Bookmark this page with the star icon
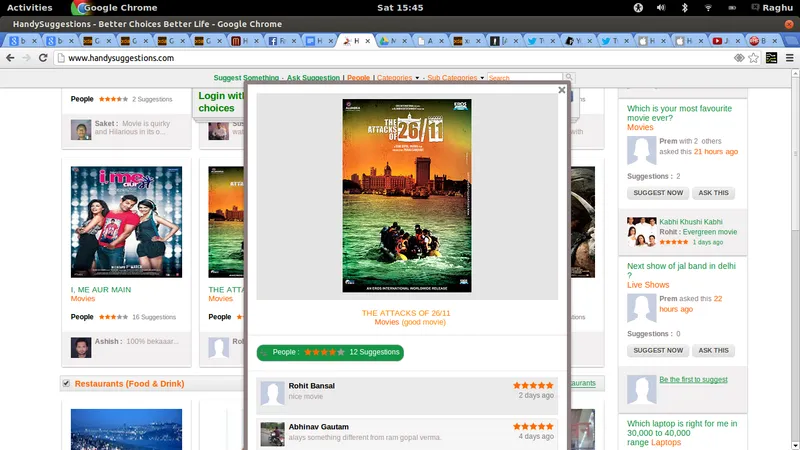Image resolution: width=800 pixels, height=450 pixels. pyautogui.click(x=754, y=58)
